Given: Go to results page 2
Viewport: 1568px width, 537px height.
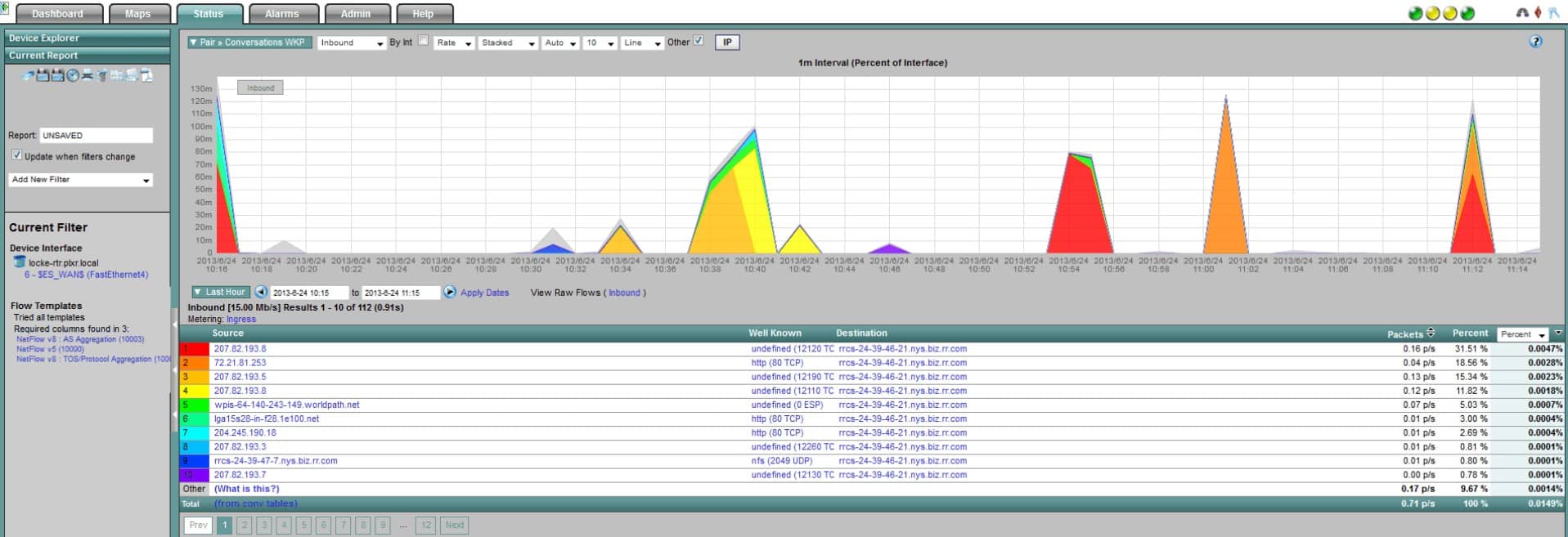Looking at the screenshot, I should click(244, 526).
